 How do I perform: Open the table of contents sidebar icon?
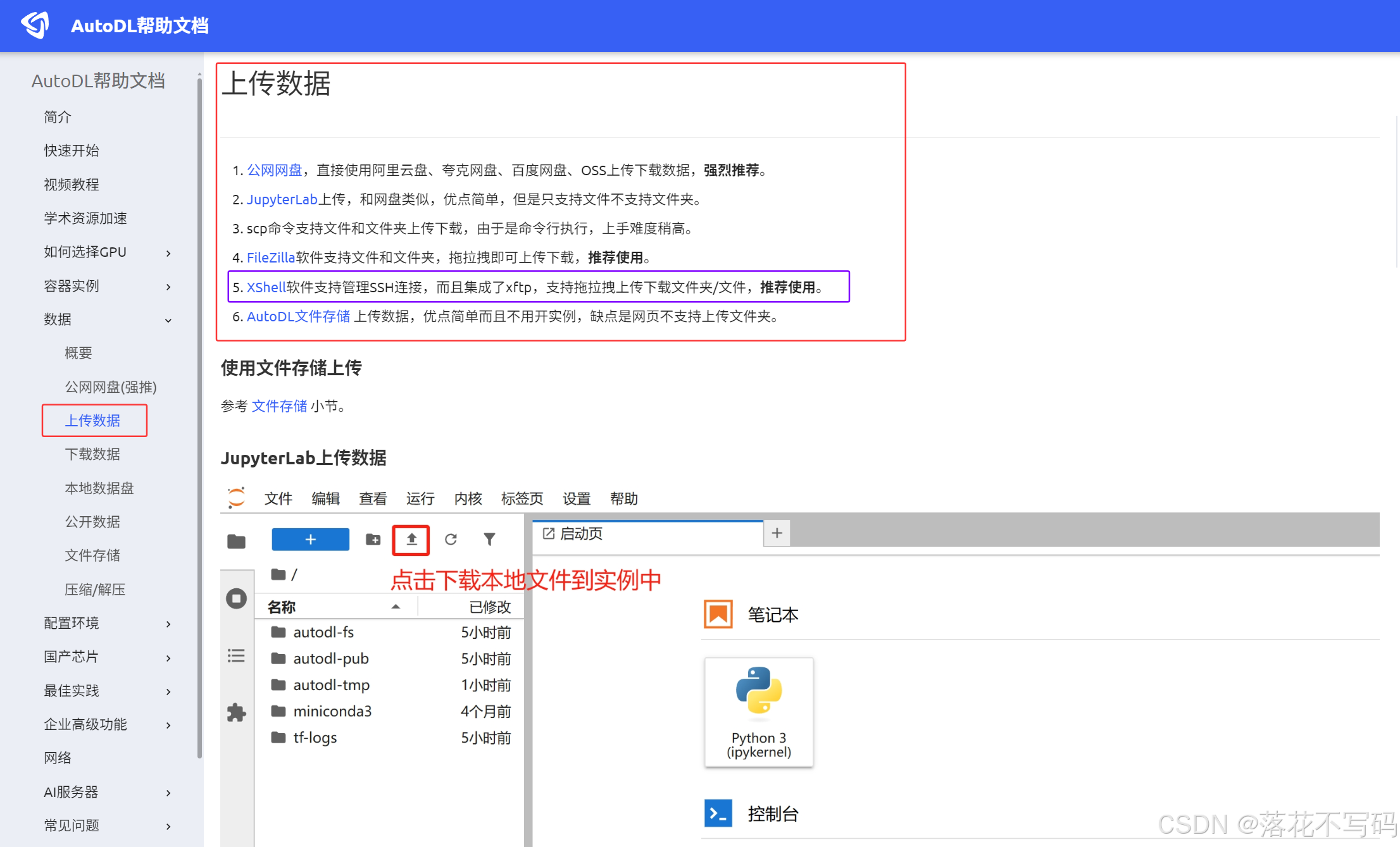(236, 655)
